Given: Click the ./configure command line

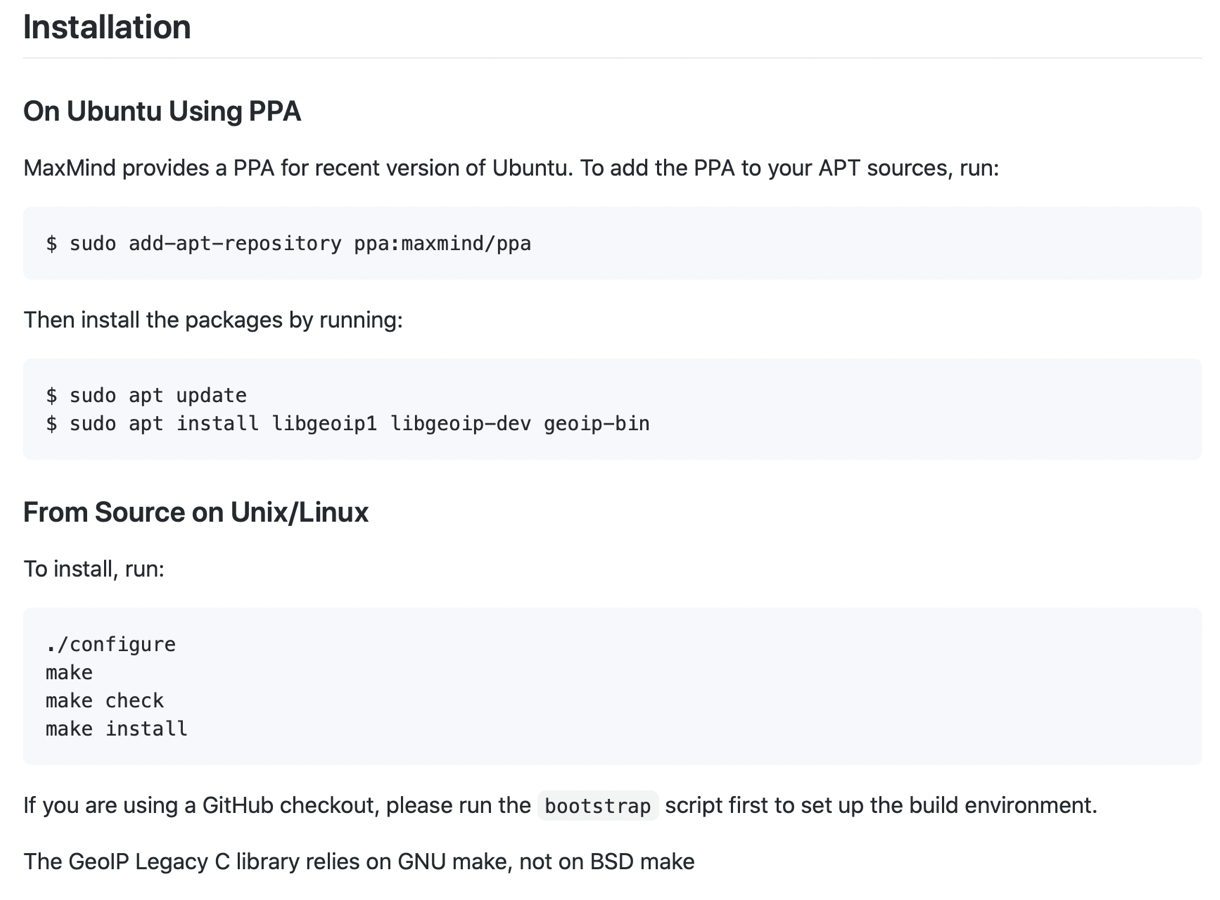Looking at the screenshot, I should coord(111,645).
